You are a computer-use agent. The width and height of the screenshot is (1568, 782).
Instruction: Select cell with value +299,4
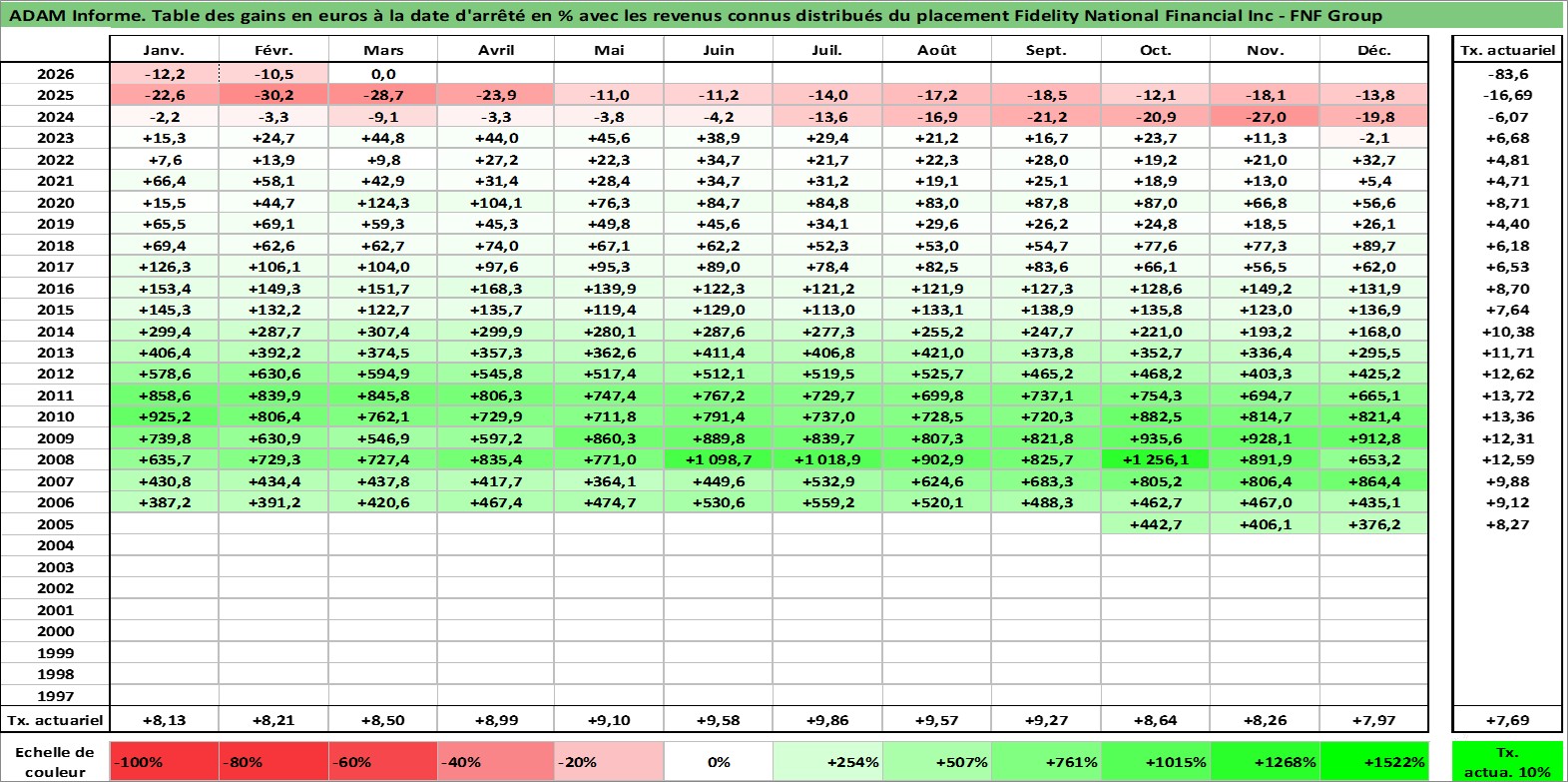coord(164,332)
